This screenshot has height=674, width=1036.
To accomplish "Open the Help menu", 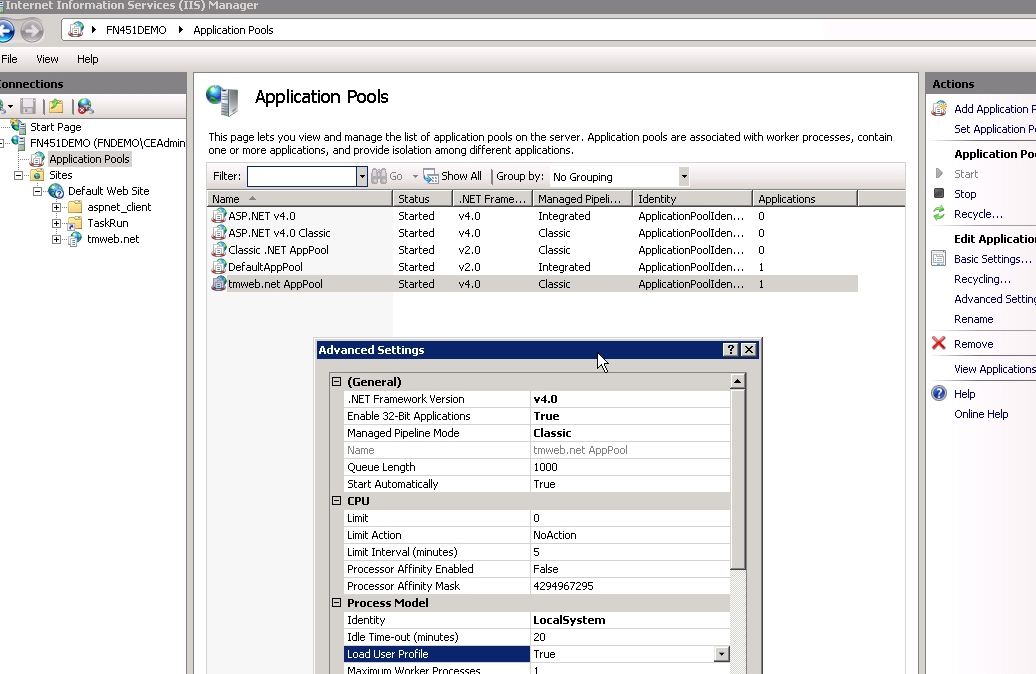I will [x=87, y=59].
